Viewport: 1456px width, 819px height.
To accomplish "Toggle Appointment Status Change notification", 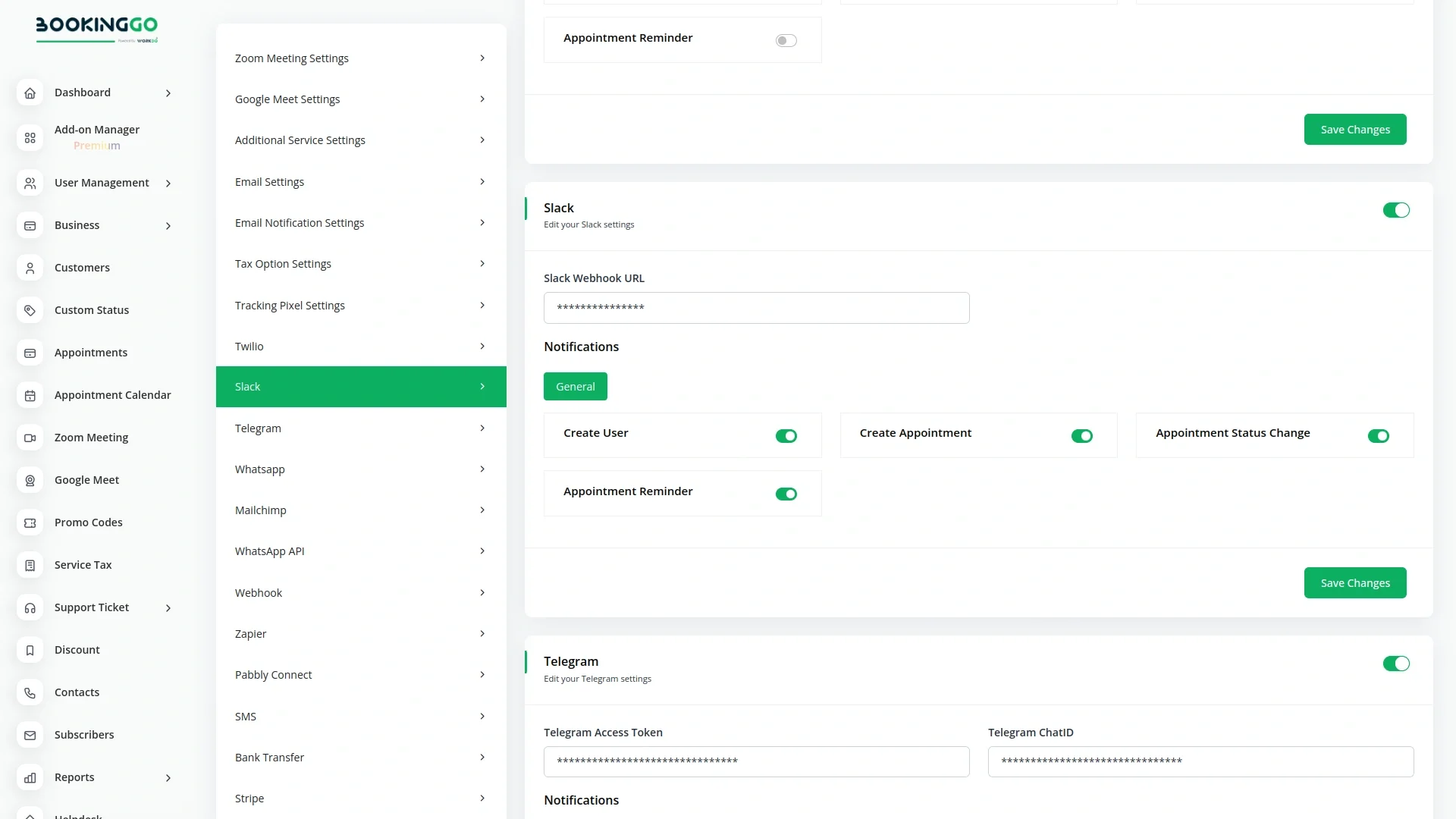I will tap(1378, 436).
